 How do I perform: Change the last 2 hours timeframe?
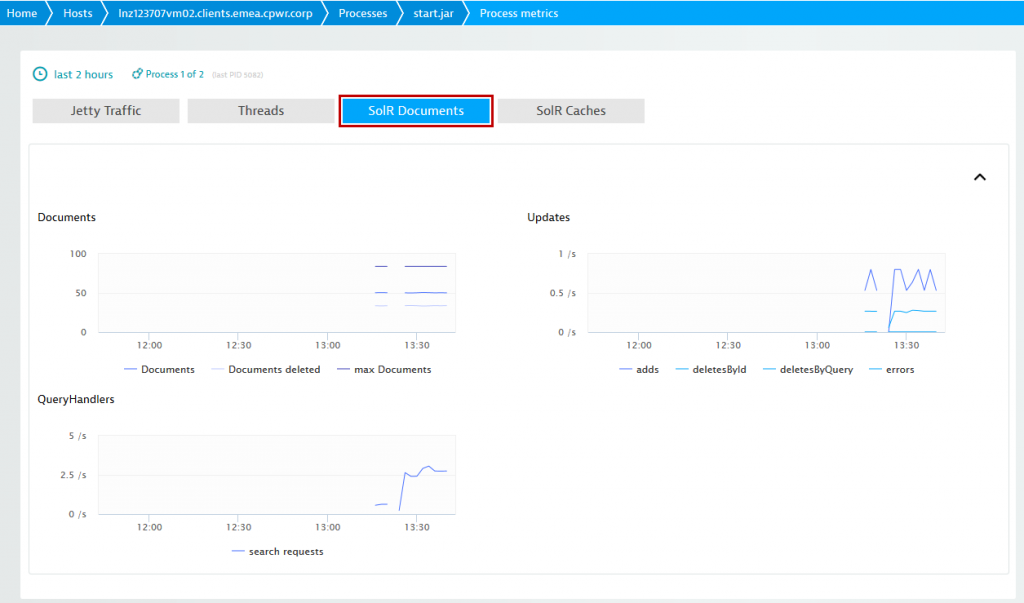(83, 74)
